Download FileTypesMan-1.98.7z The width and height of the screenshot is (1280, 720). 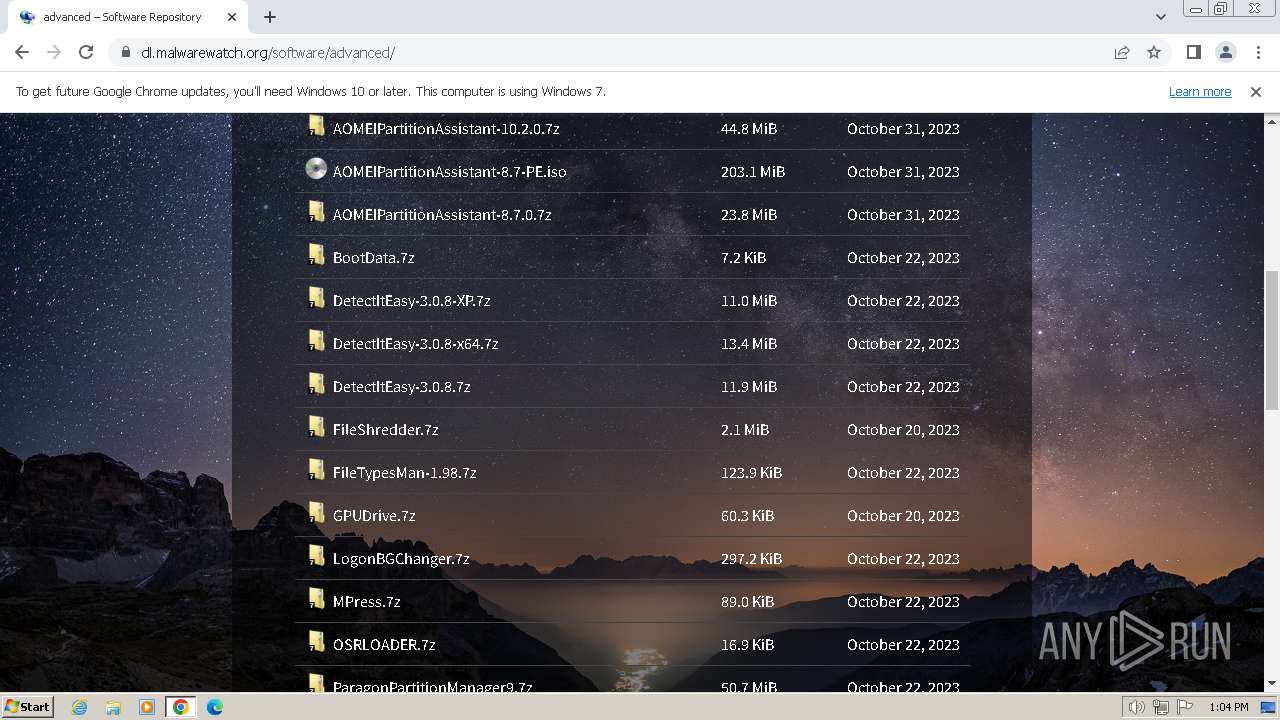[x=405, y=473]
